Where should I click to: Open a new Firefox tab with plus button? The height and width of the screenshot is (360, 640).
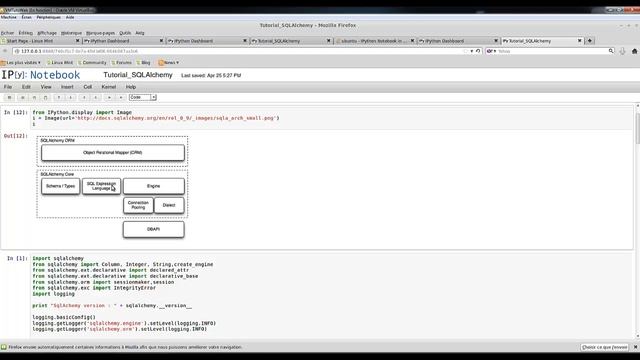pos(590,41)
